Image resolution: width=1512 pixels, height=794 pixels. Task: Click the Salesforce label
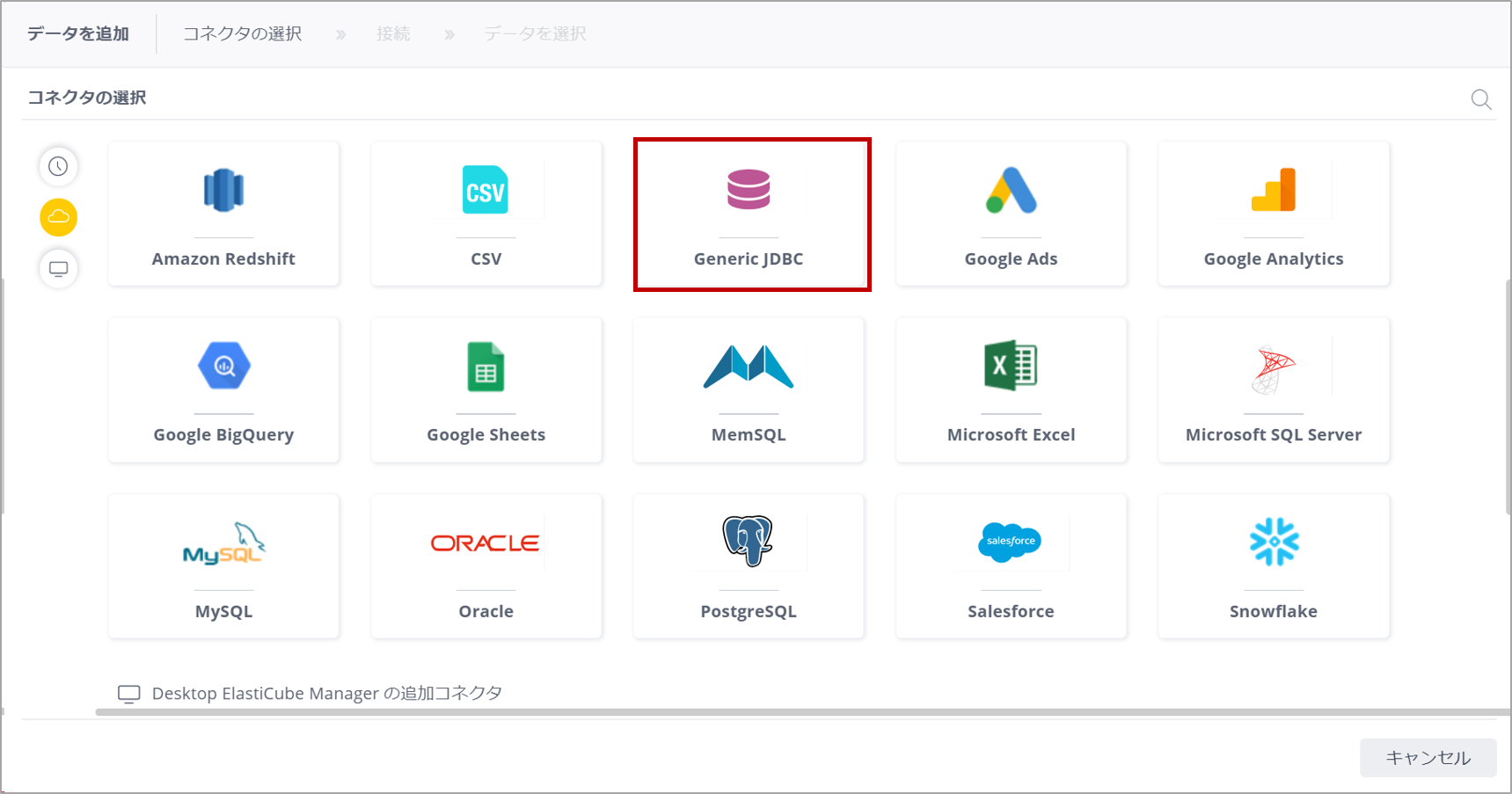(1011, 611)
